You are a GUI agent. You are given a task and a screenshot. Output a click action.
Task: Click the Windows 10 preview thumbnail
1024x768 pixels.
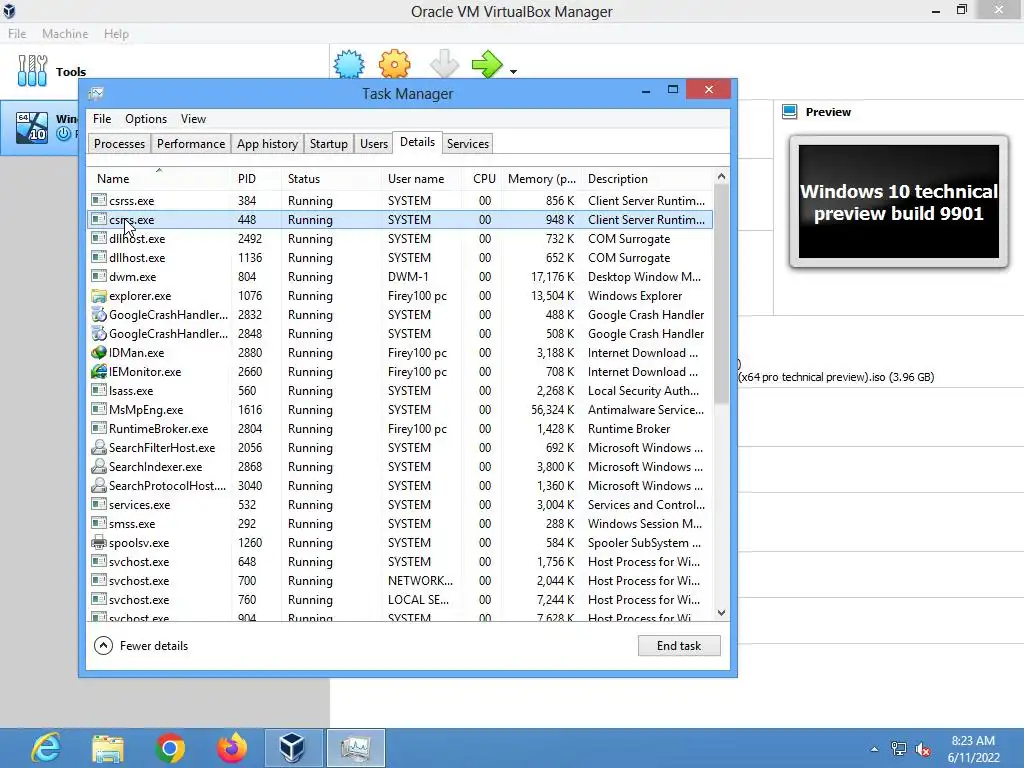pyautogui.click(x=899, y=201)
